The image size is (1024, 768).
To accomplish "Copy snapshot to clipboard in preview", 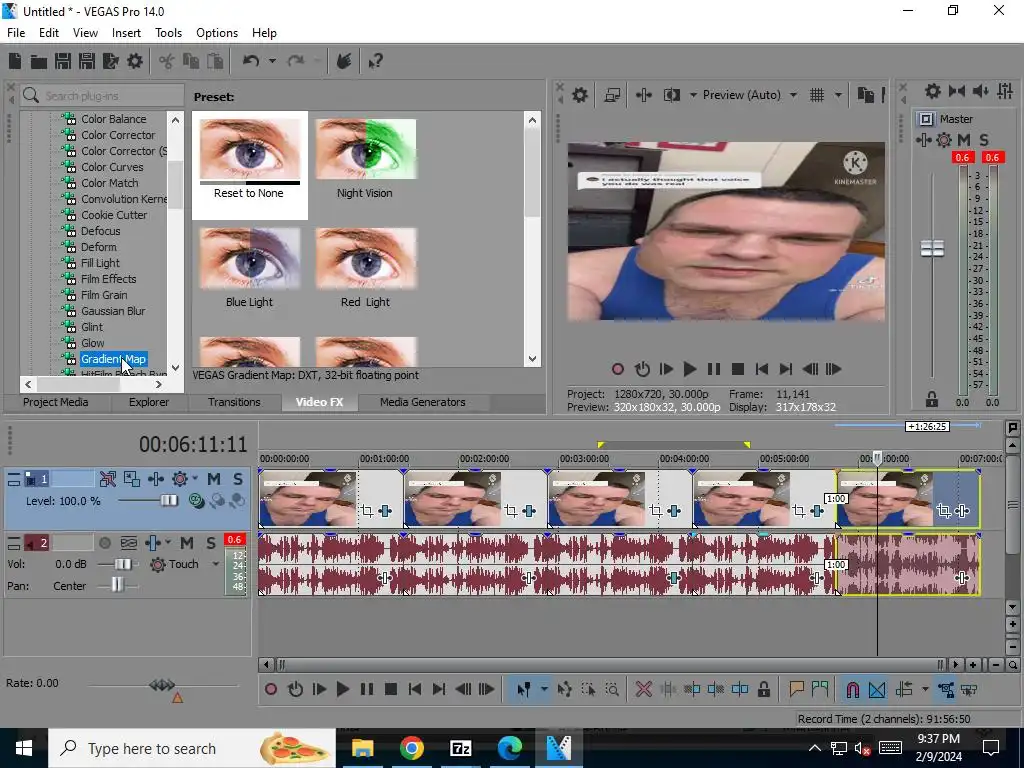I will tap(865, 95).
